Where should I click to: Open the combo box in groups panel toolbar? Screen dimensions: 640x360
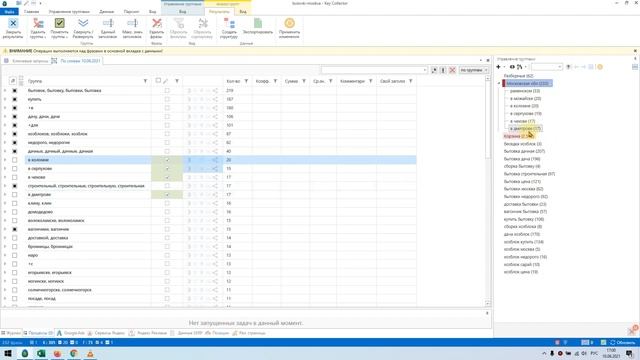click(547, 67)
